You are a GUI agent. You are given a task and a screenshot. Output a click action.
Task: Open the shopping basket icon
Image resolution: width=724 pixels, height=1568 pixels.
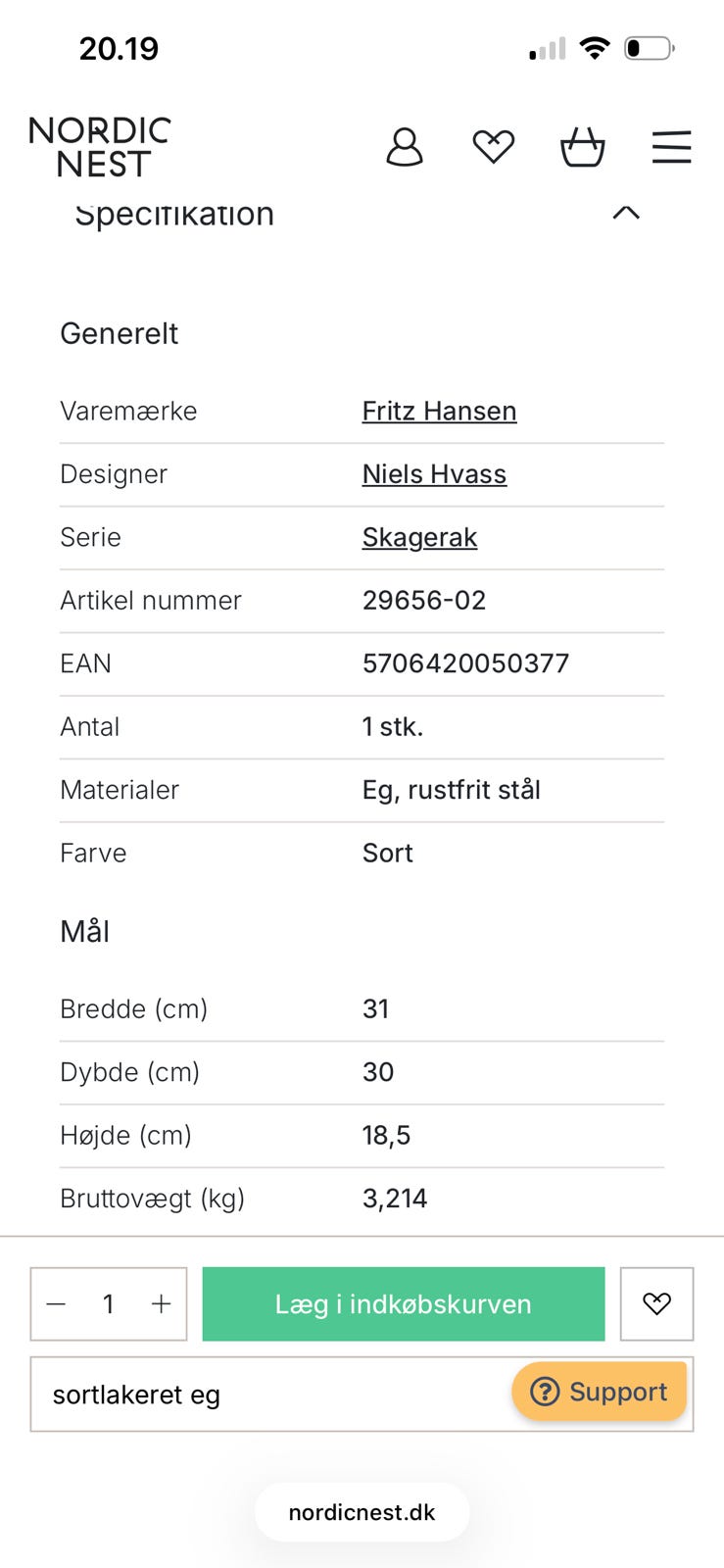(x=582, y=147)
